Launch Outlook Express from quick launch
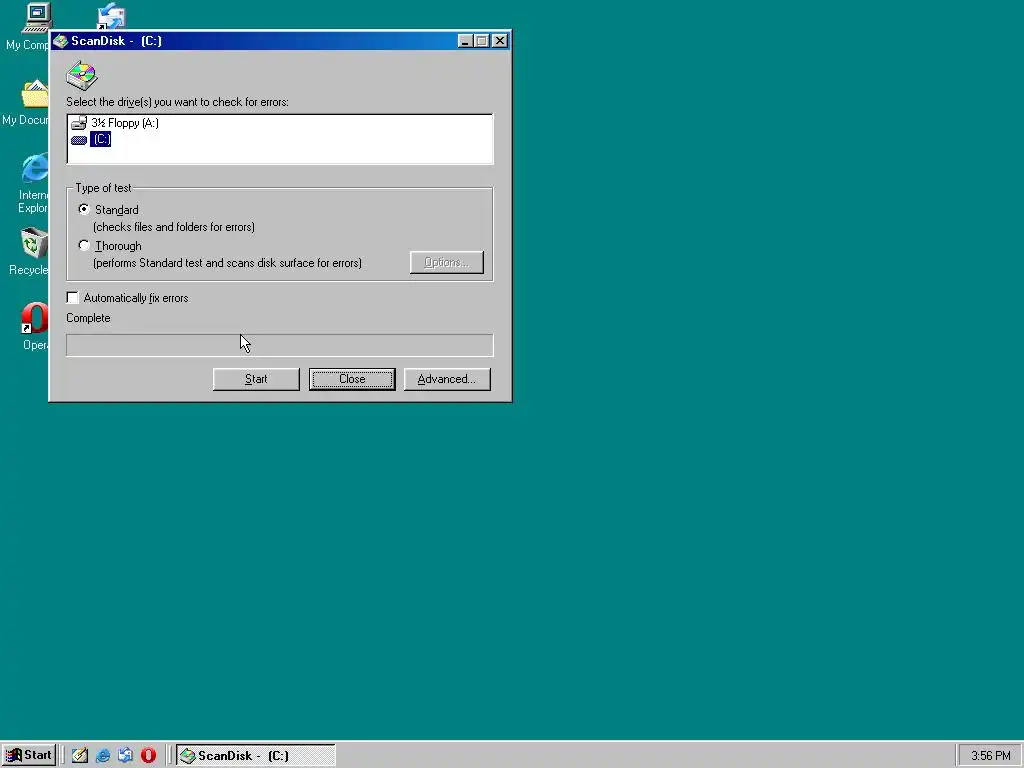The image size is (1024, 768). [125, 756]
